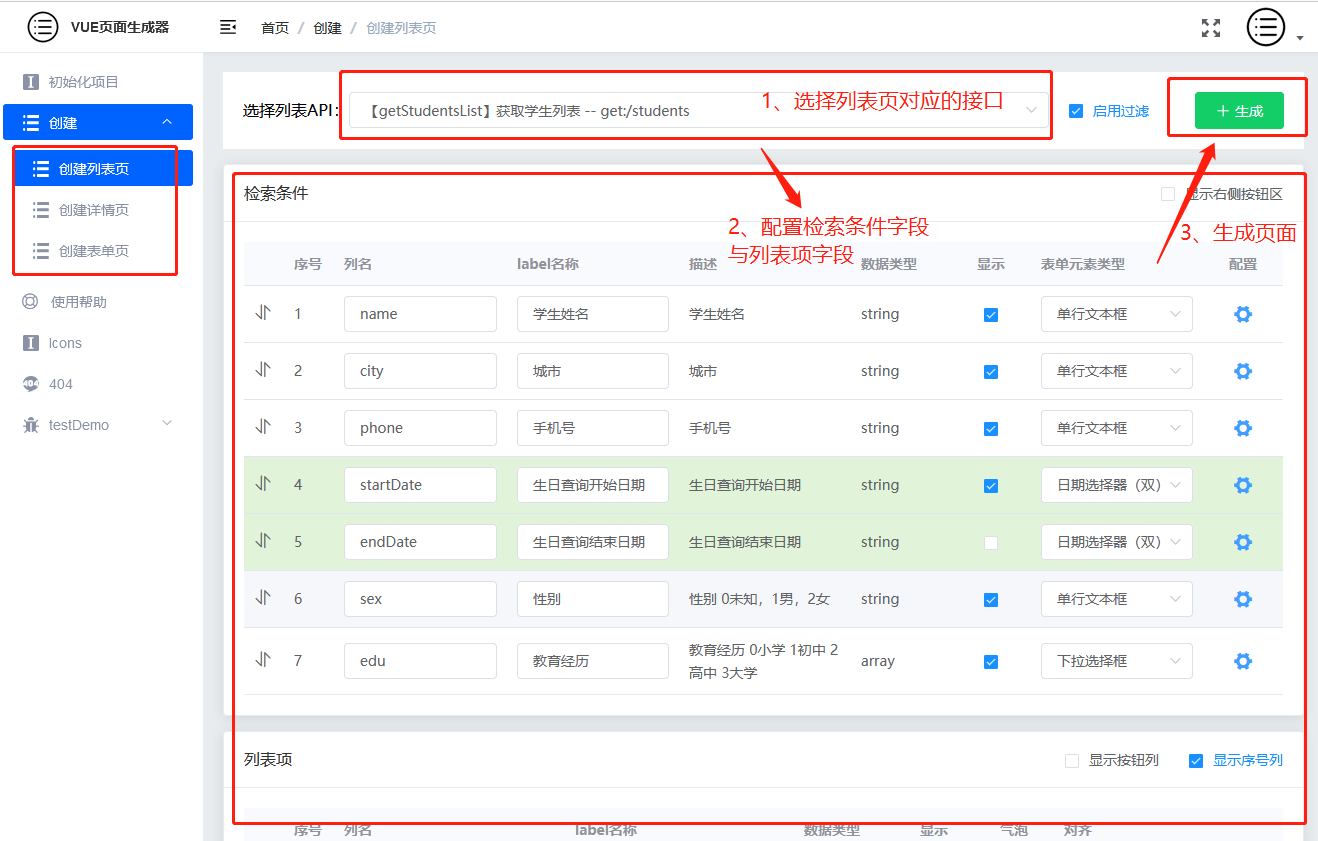Open the 选择列表API dropdown
1318x841 pixels.
click(x=698, y=111)
